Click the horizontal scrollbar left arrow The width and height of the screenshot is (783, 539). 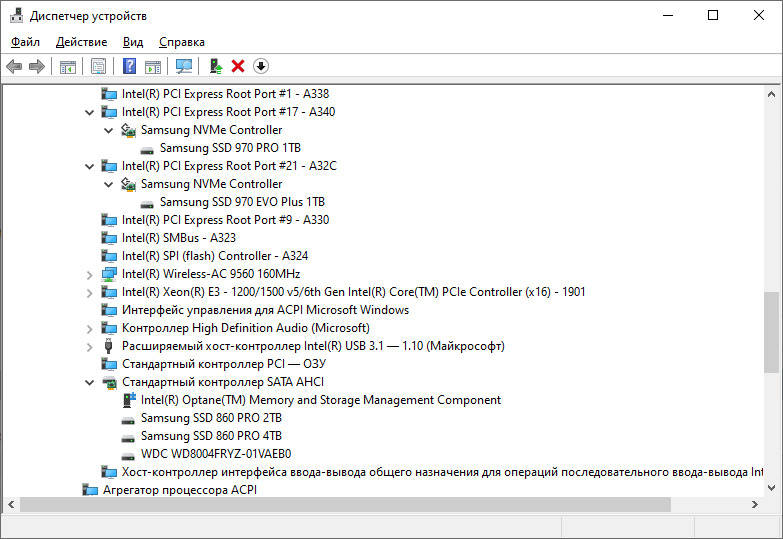pos(11,505)
